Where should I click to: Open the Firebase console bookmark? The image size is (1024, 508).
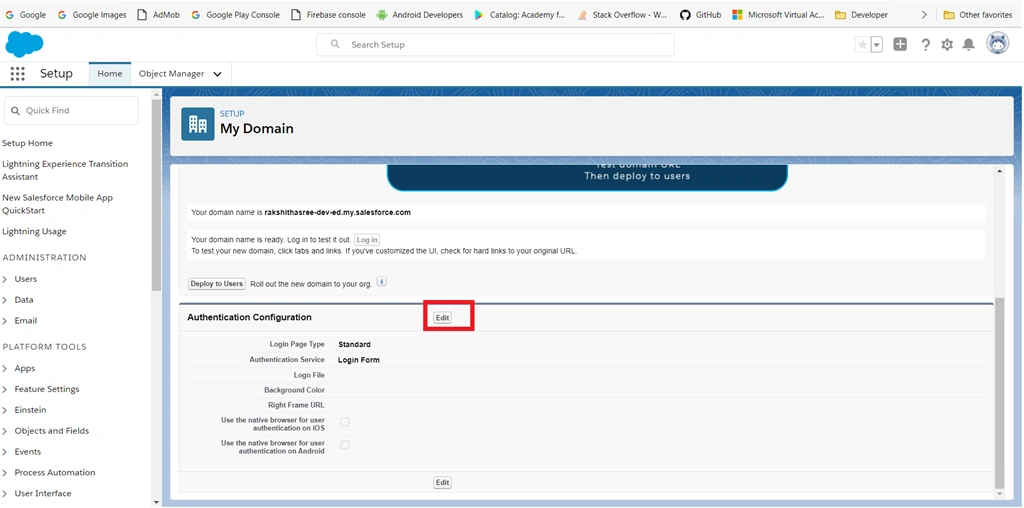point(328,14)
